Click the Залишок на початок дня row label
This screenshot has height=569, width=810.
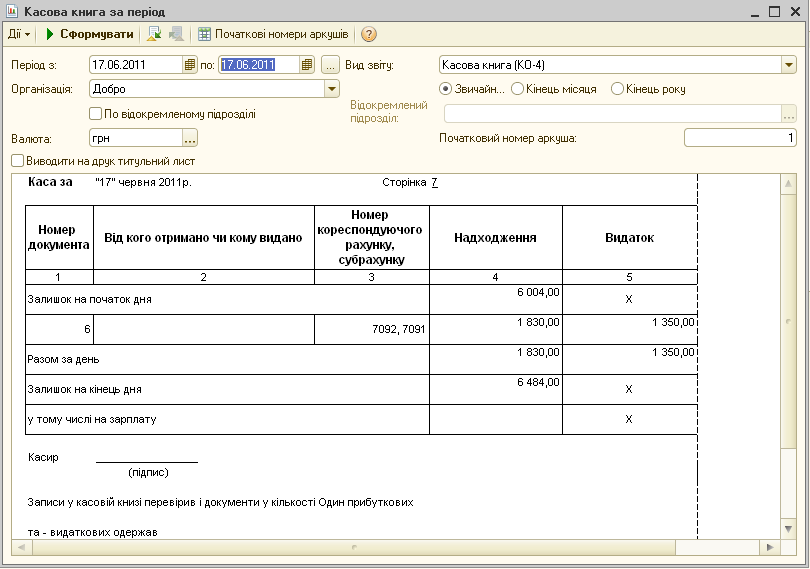[x=89, y=300]
